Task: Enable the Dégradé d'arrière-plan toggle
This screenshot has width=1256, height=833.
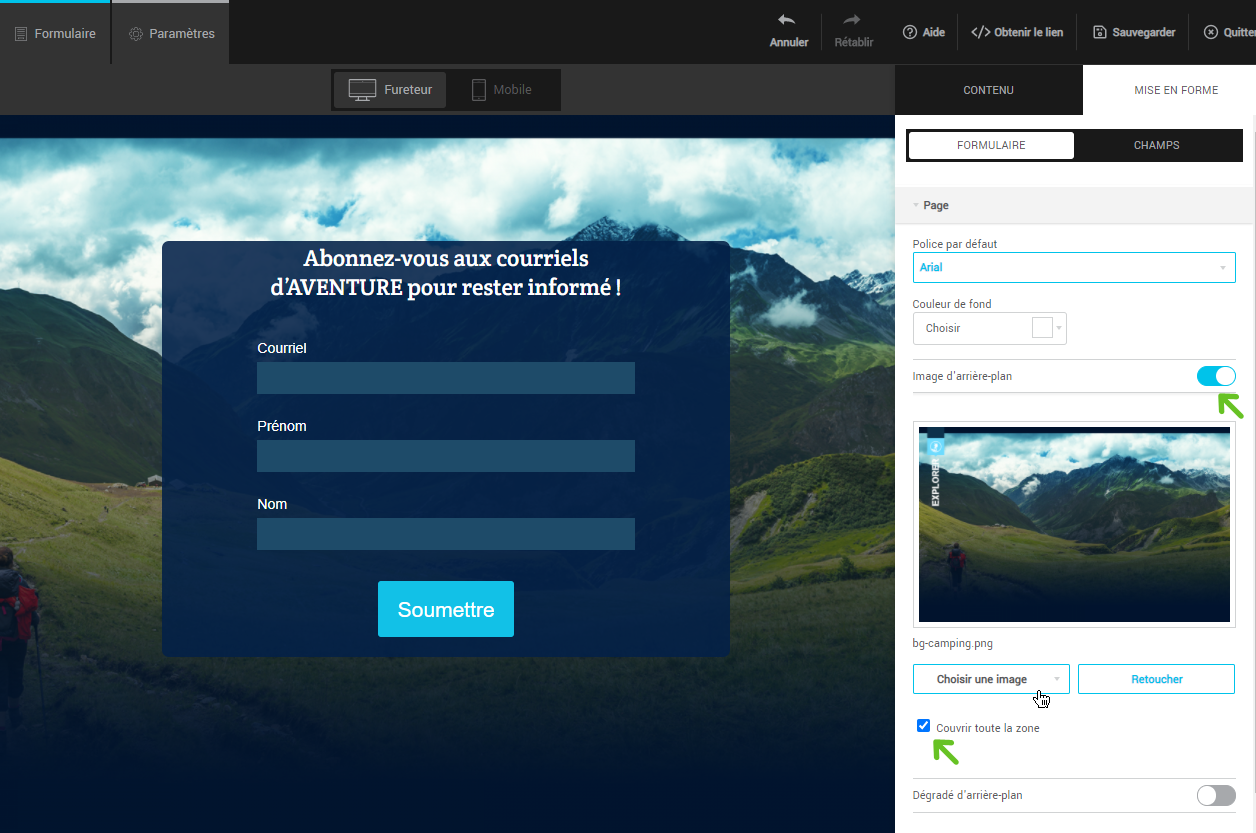Action: (x=1216, y=795)
